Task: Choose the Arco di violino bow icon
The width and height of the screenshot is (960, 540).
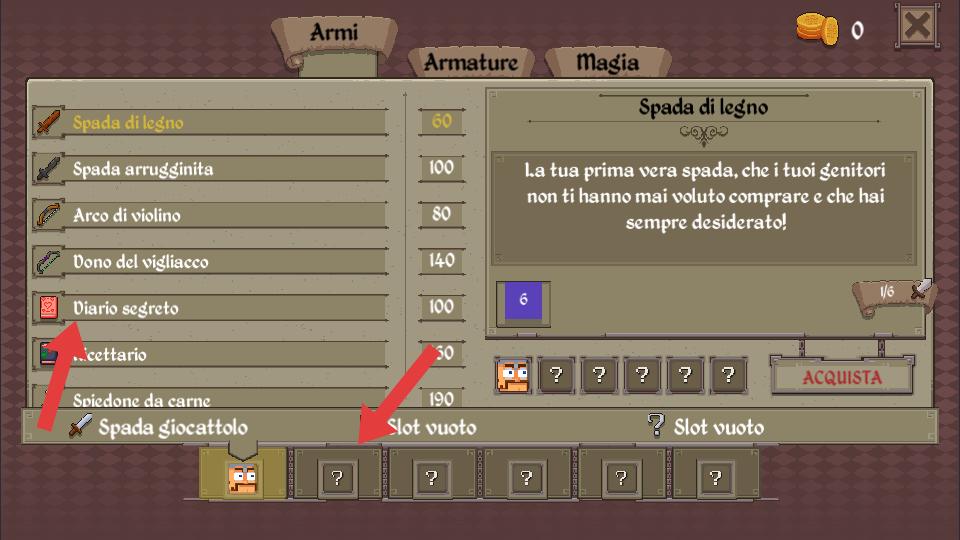Action: 48,215
